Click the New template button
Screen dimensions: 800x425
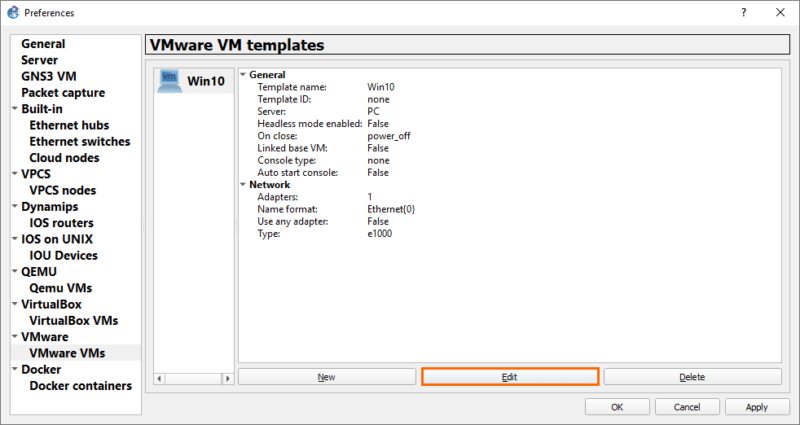pos(327,377)
